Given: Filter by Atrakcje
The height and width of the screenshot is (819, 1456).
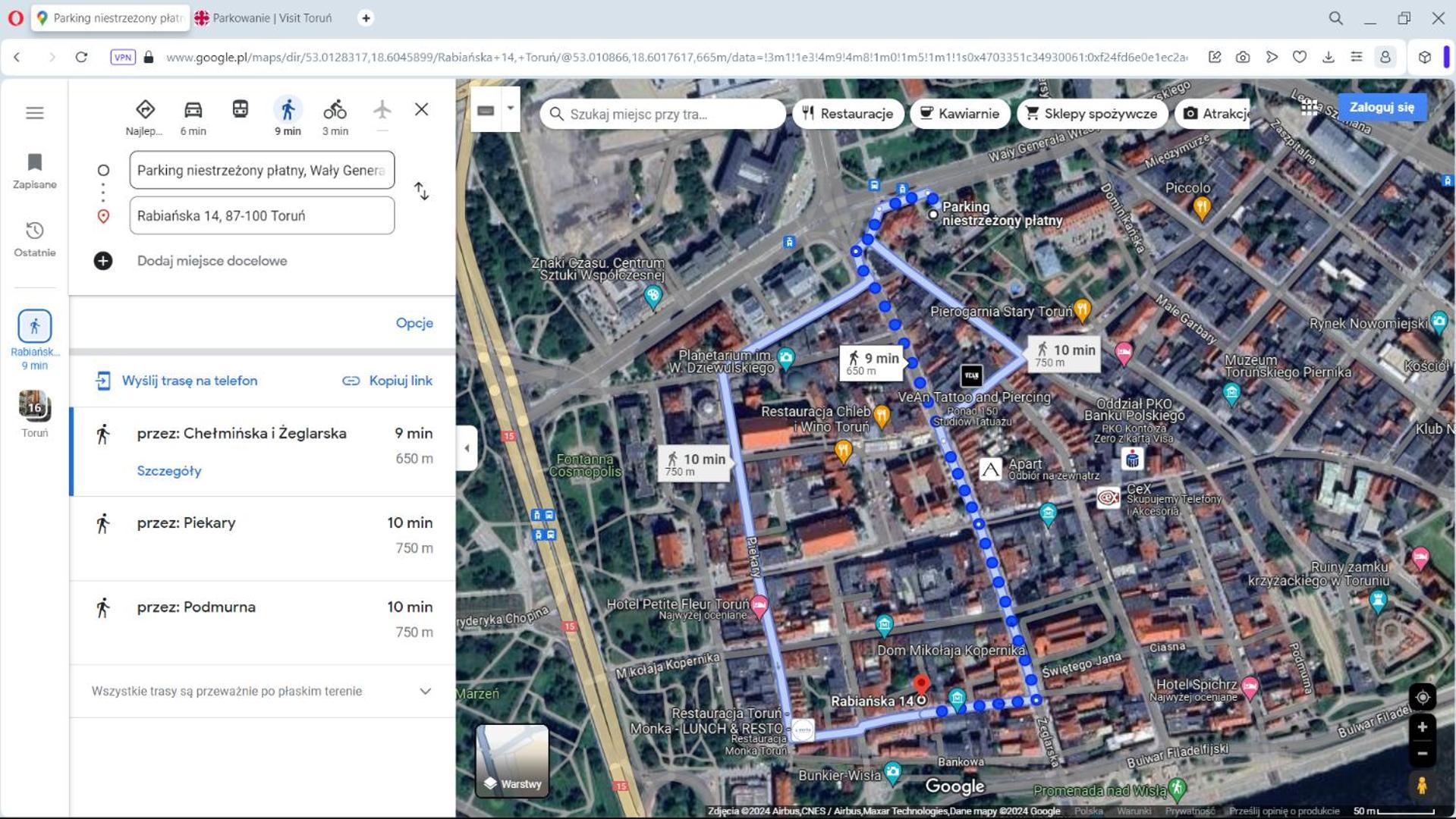Looking at the screenshot, I should click(1212, 114).
